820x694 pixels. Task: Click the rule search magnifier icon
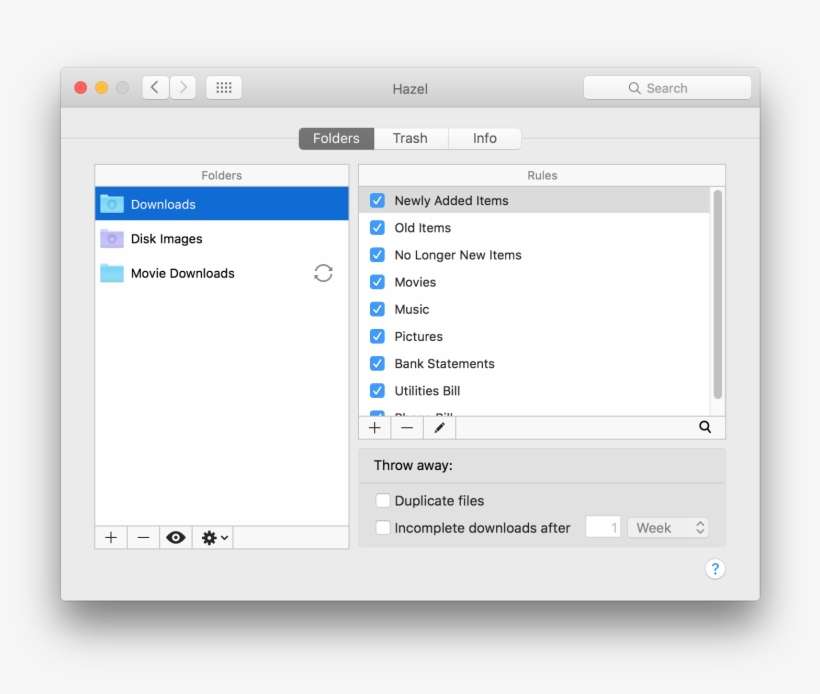point(705,427)
